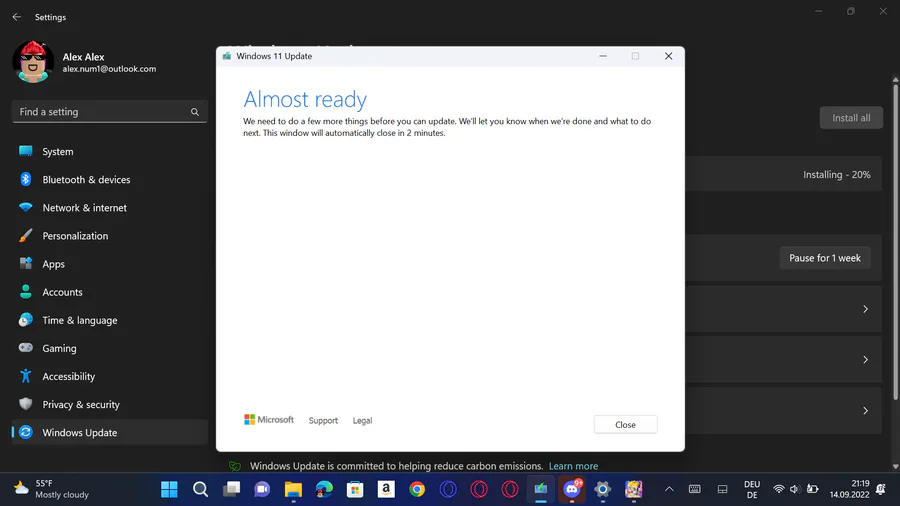Image resolution: width=900 pixels, height=506 pixels.
Task: Go to Network & internet settings
Action: click(110, 208)
